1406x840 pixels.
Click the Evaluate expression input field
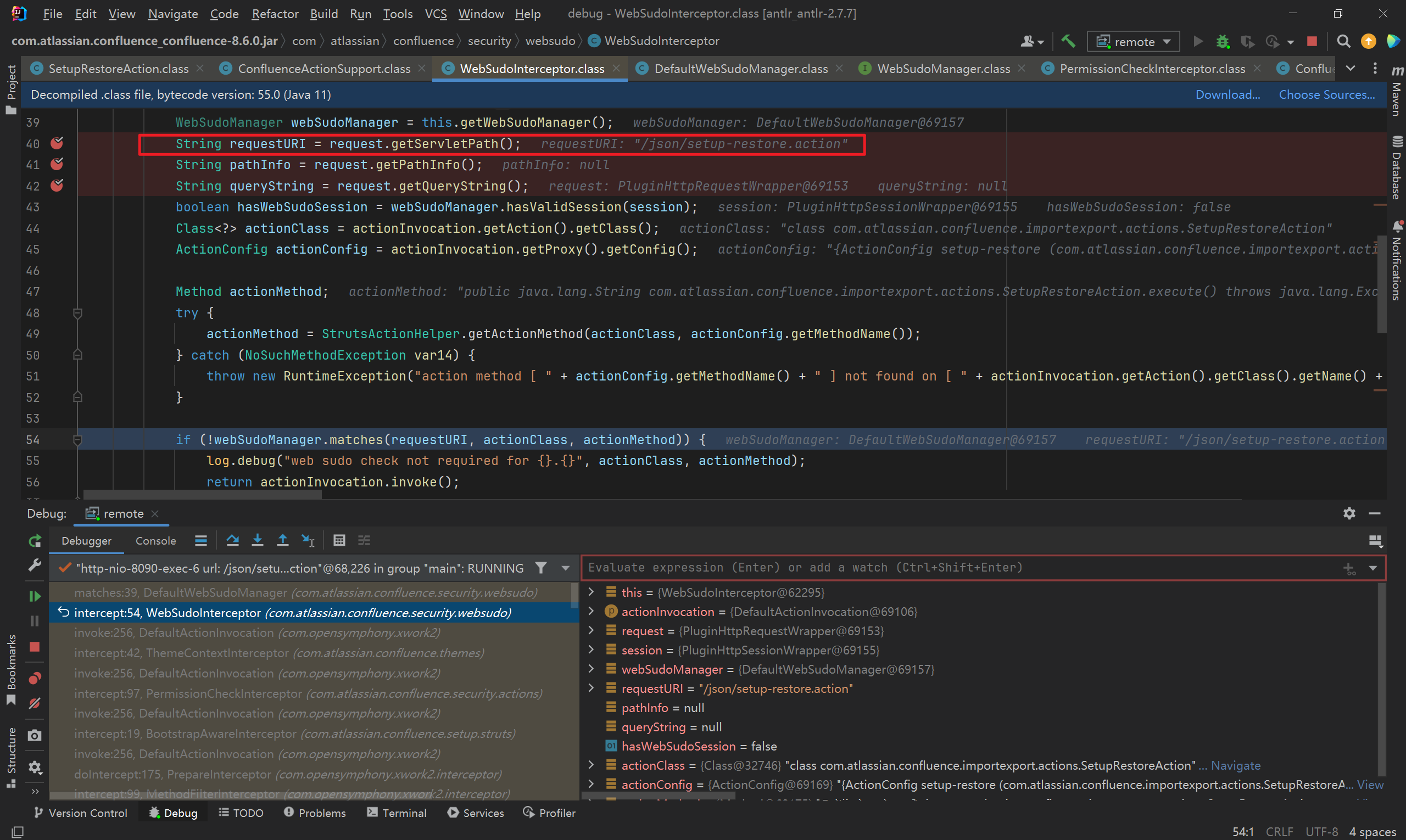pos(963,568)
